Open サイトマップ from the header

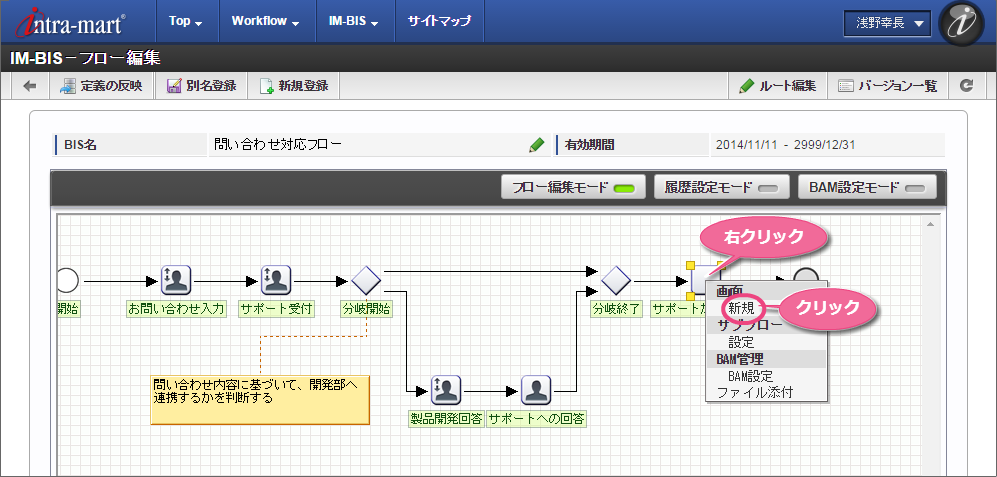(439, 21)
